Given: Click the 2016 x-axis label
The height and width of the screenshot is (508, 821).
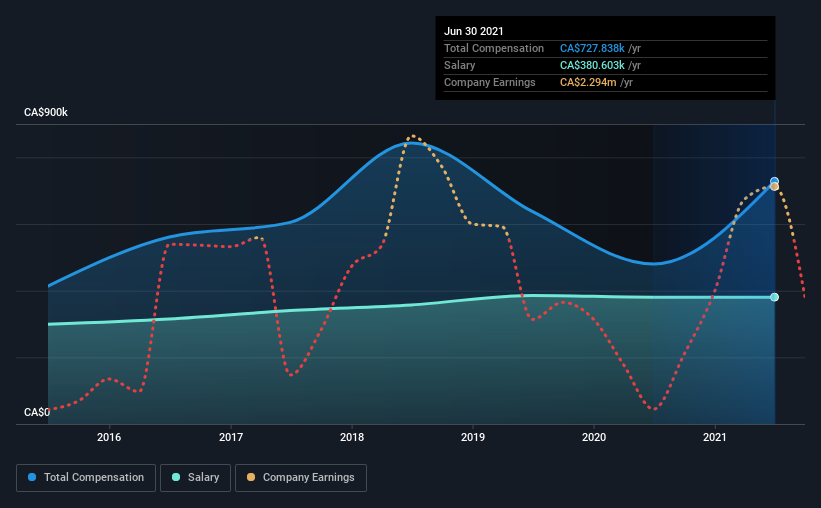Looking at the screenshot, I should pos(109,437).
